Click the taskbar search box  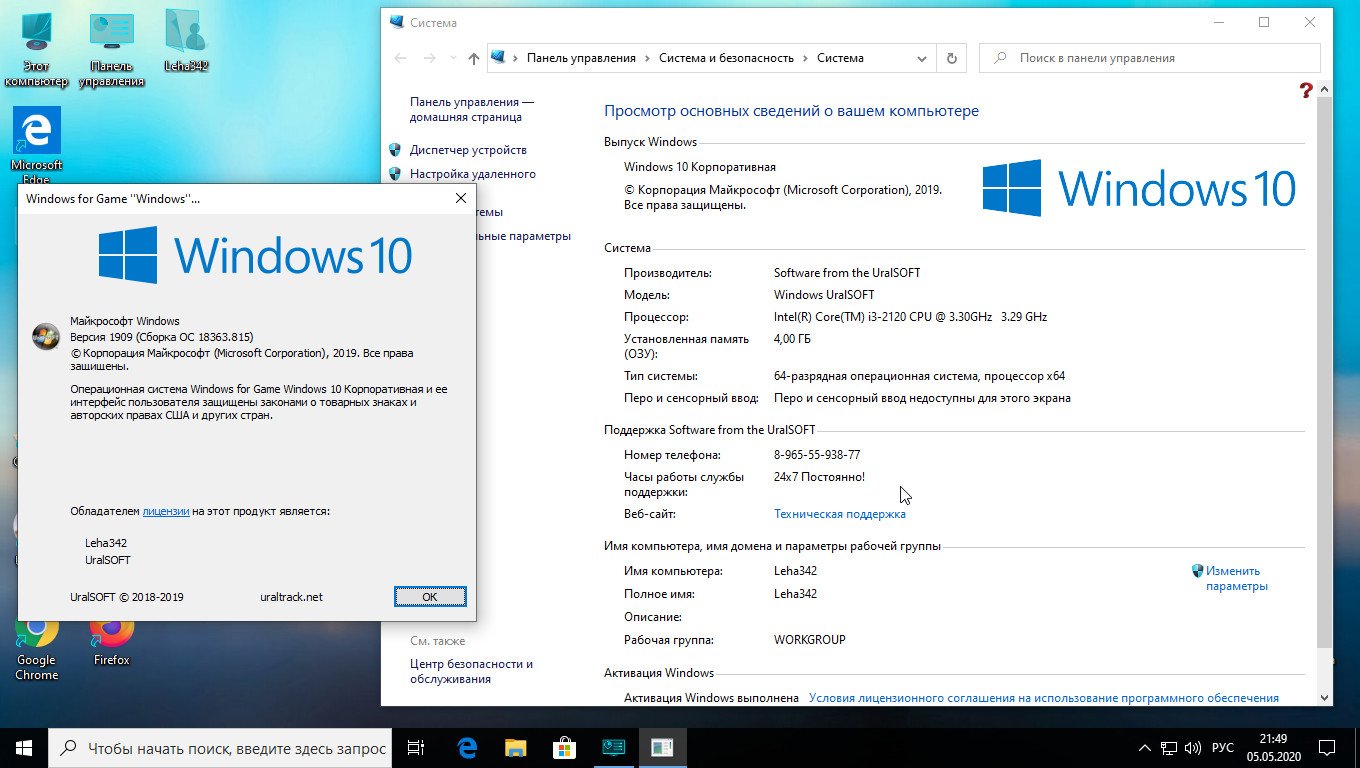click(x=221, y=747)
